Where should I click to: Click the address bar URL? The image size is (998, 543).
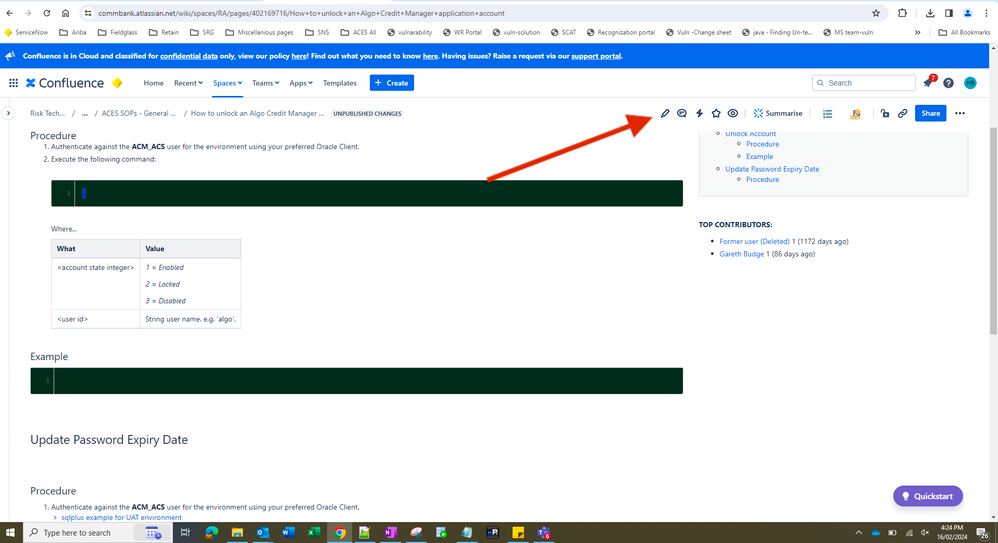pyautogui.click(x=301, y=13)
